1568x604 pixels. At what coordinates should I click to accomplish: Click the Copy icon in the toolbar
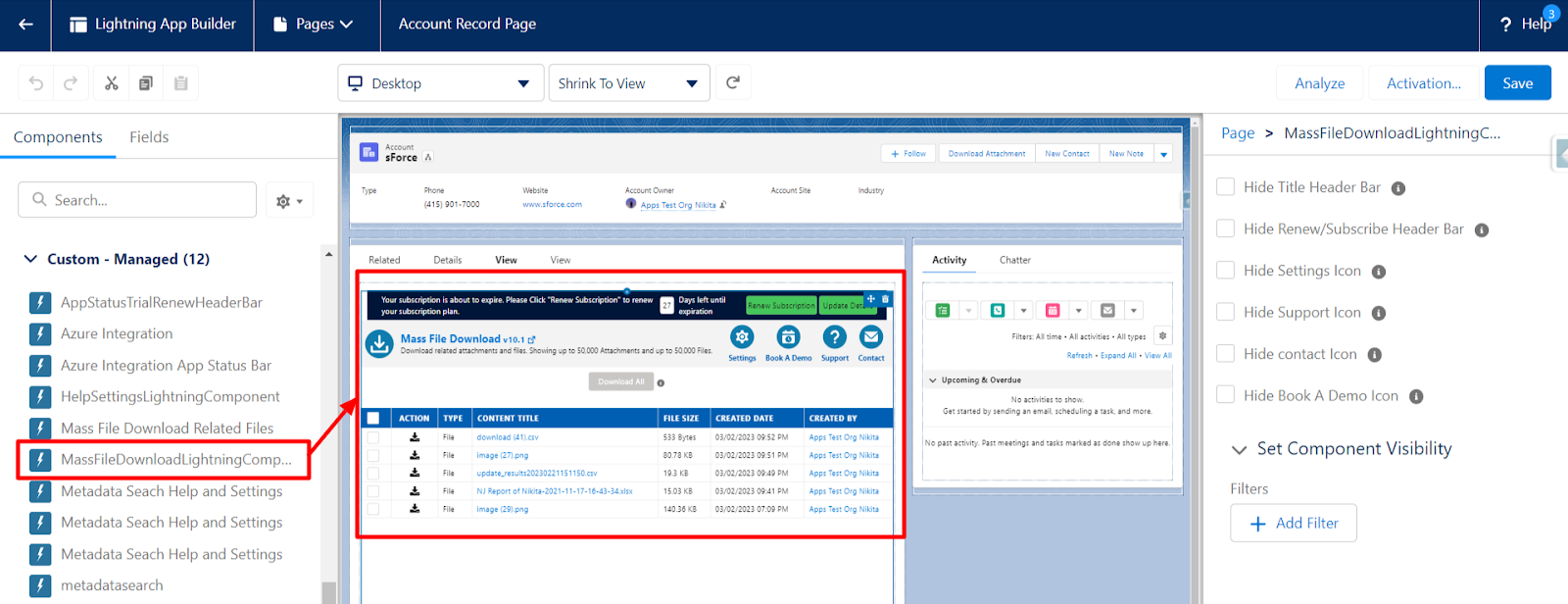click(x=146, y=83)
